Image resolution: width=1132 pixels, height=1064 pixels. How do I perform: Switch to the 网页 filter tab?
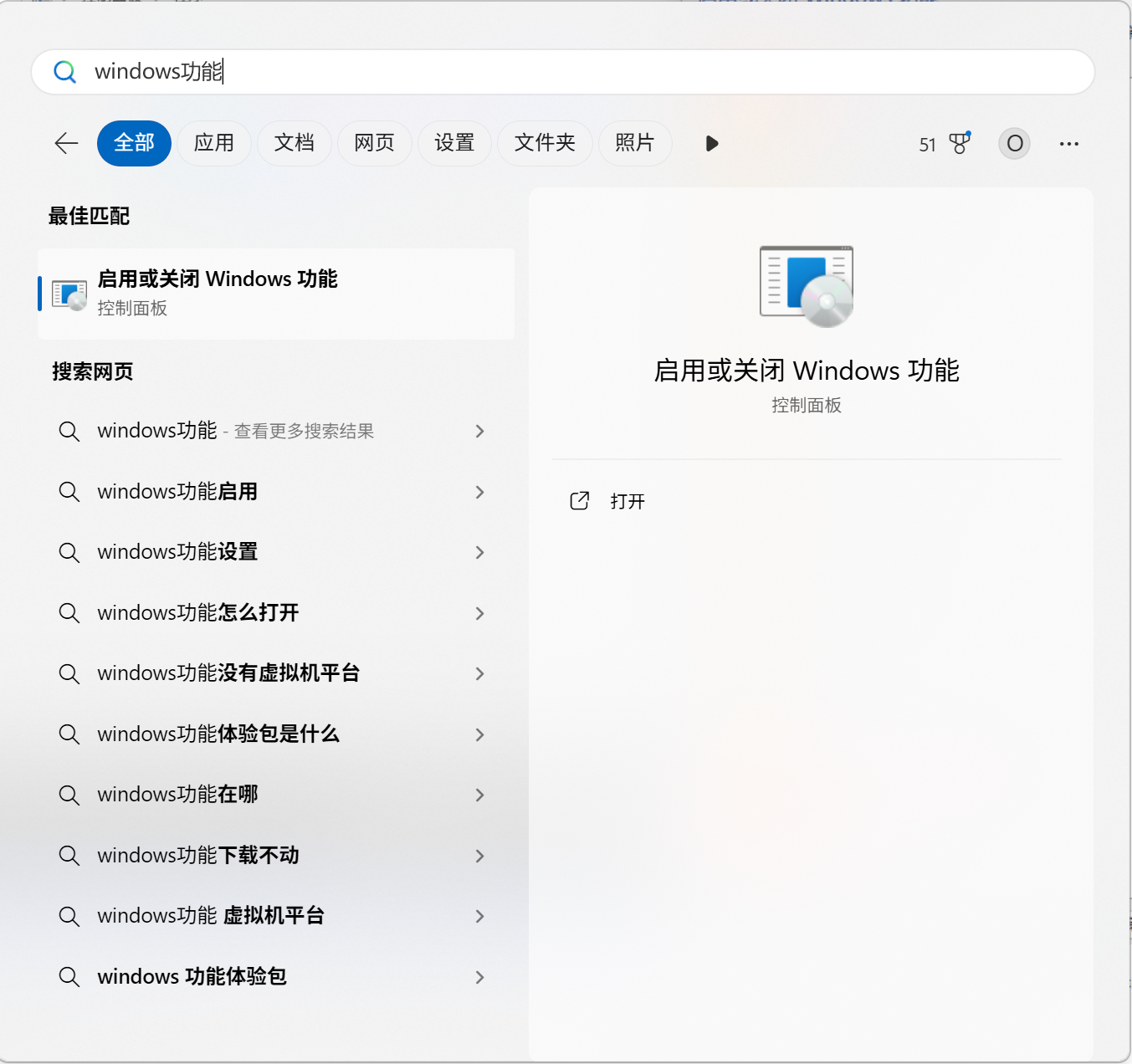(x=375, y=143)
